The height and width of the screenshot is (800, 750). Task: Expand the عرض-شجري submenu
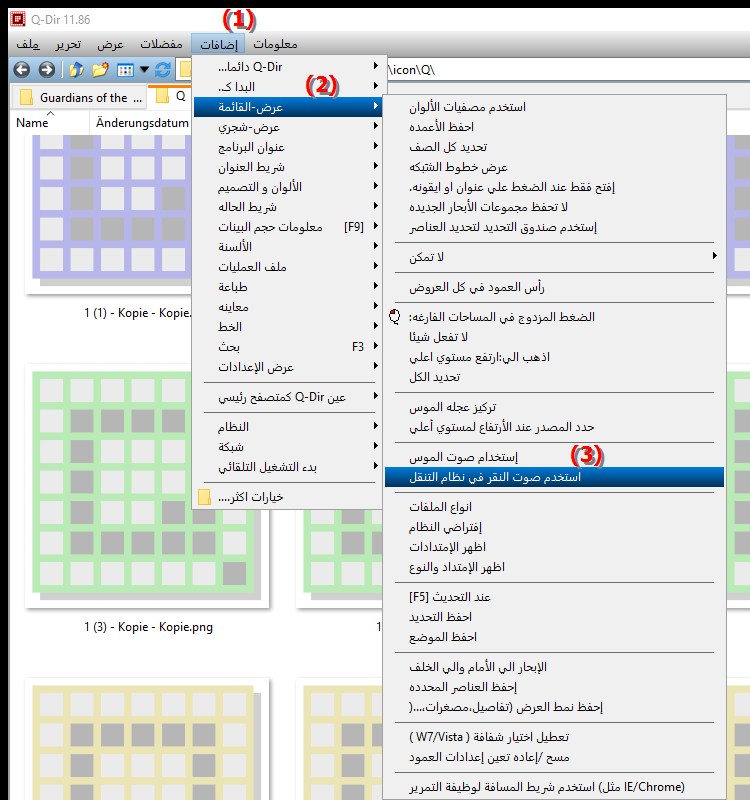(x=288, y=127)
